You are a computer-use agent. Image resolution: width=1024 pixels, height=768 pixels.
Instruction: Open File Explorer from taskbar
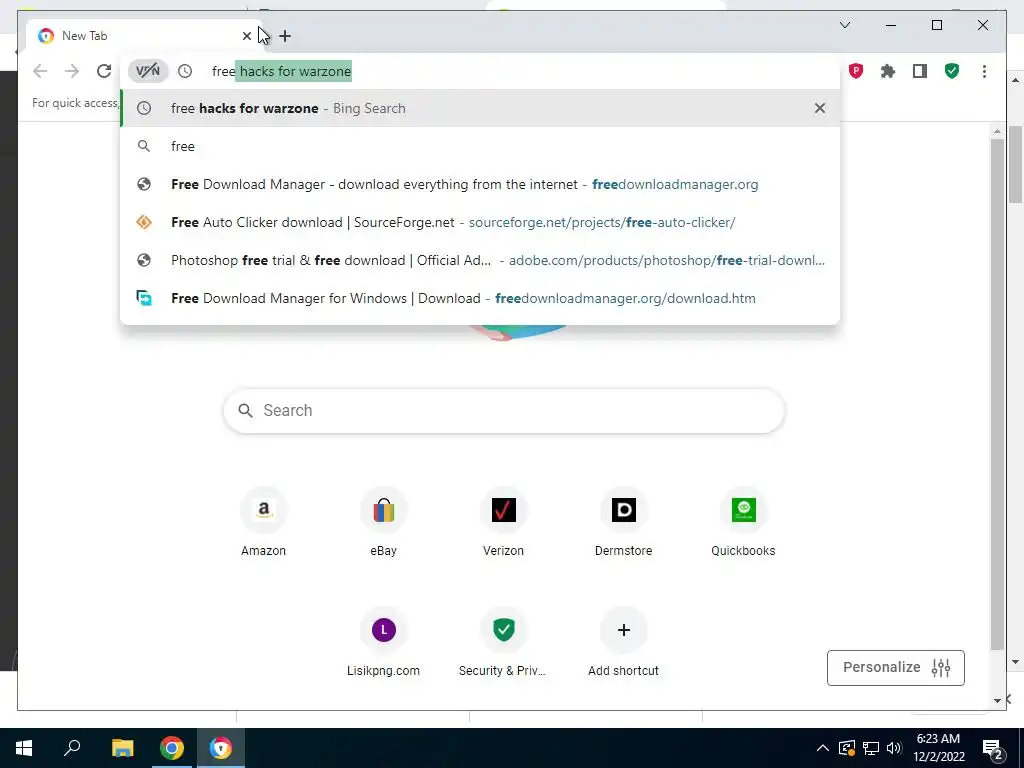122,748
